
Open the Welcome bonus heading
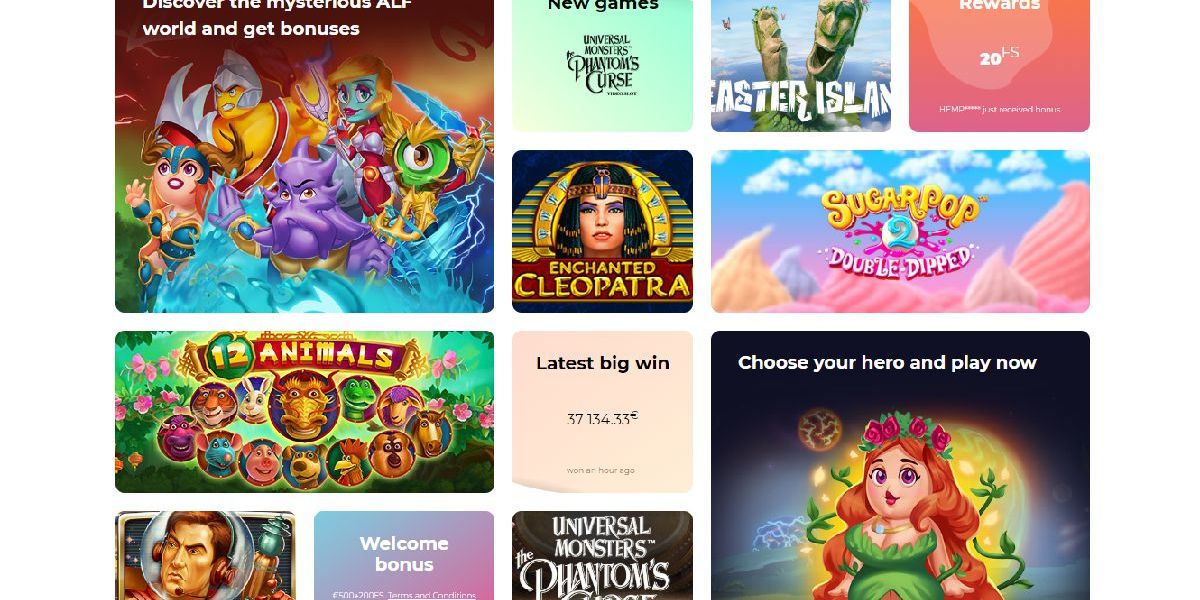pos(404,554)
